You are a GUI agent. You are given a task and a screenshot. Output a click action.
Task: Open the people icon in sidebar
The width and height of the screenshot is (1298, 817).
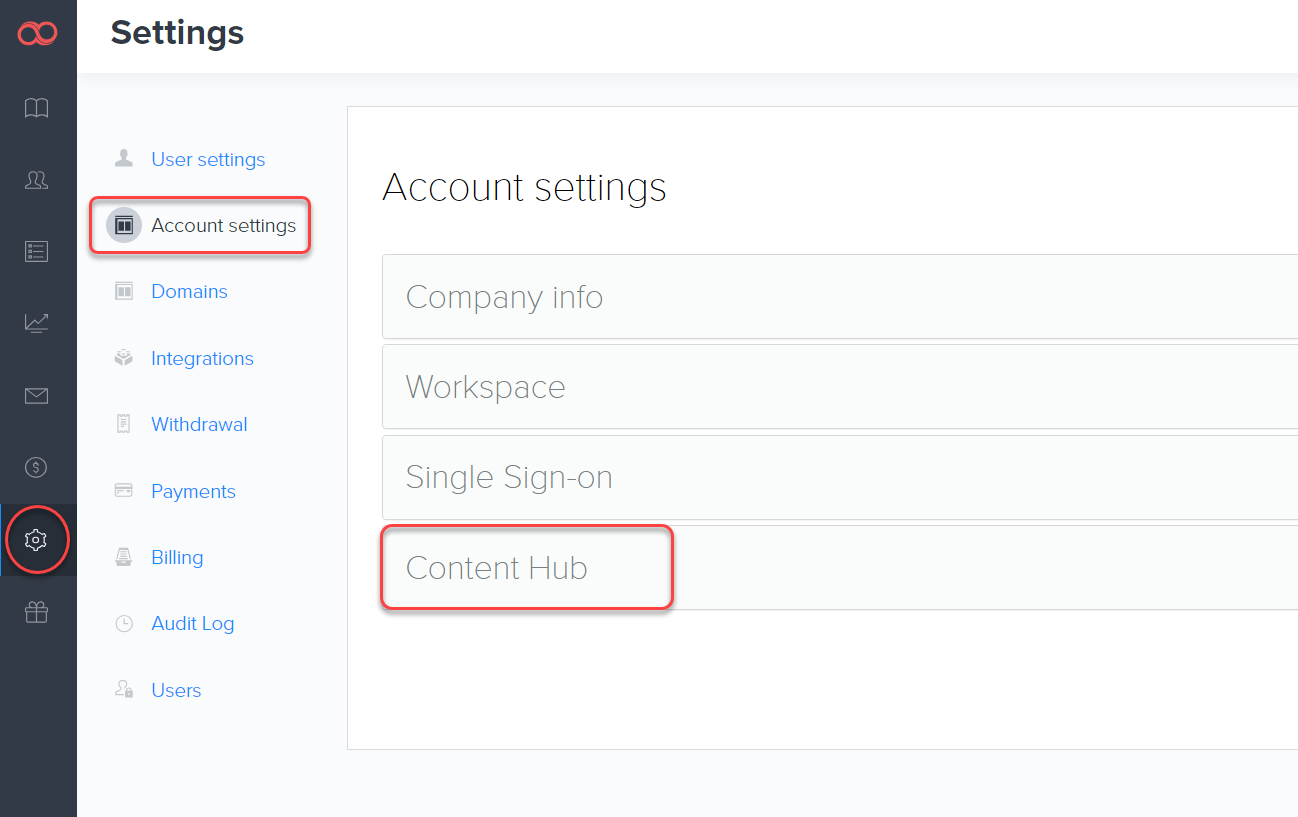pos(37,180)
